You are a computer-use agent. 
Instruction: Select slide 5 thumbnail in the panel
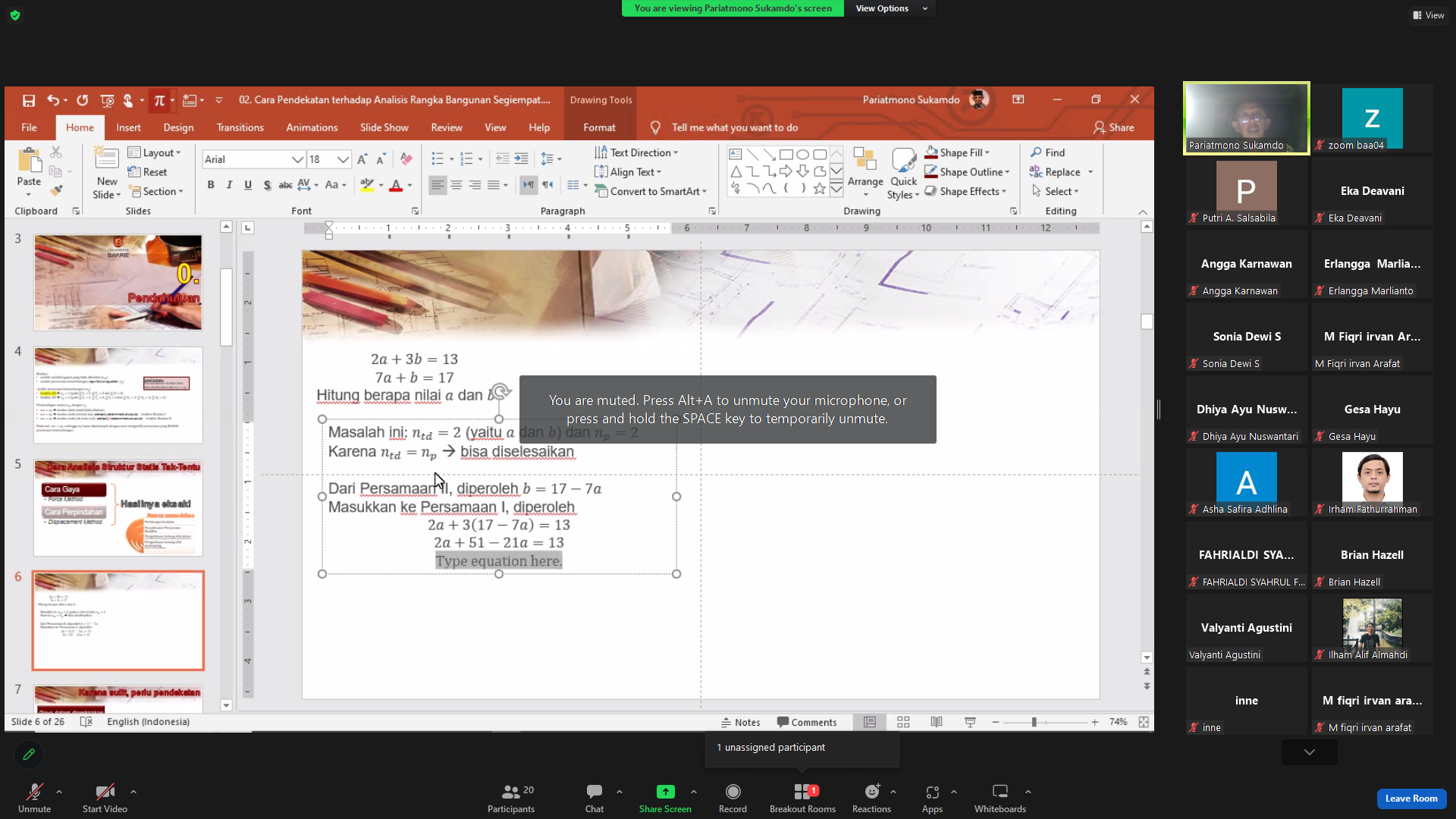pyautogui.click(x=118, y=507)
